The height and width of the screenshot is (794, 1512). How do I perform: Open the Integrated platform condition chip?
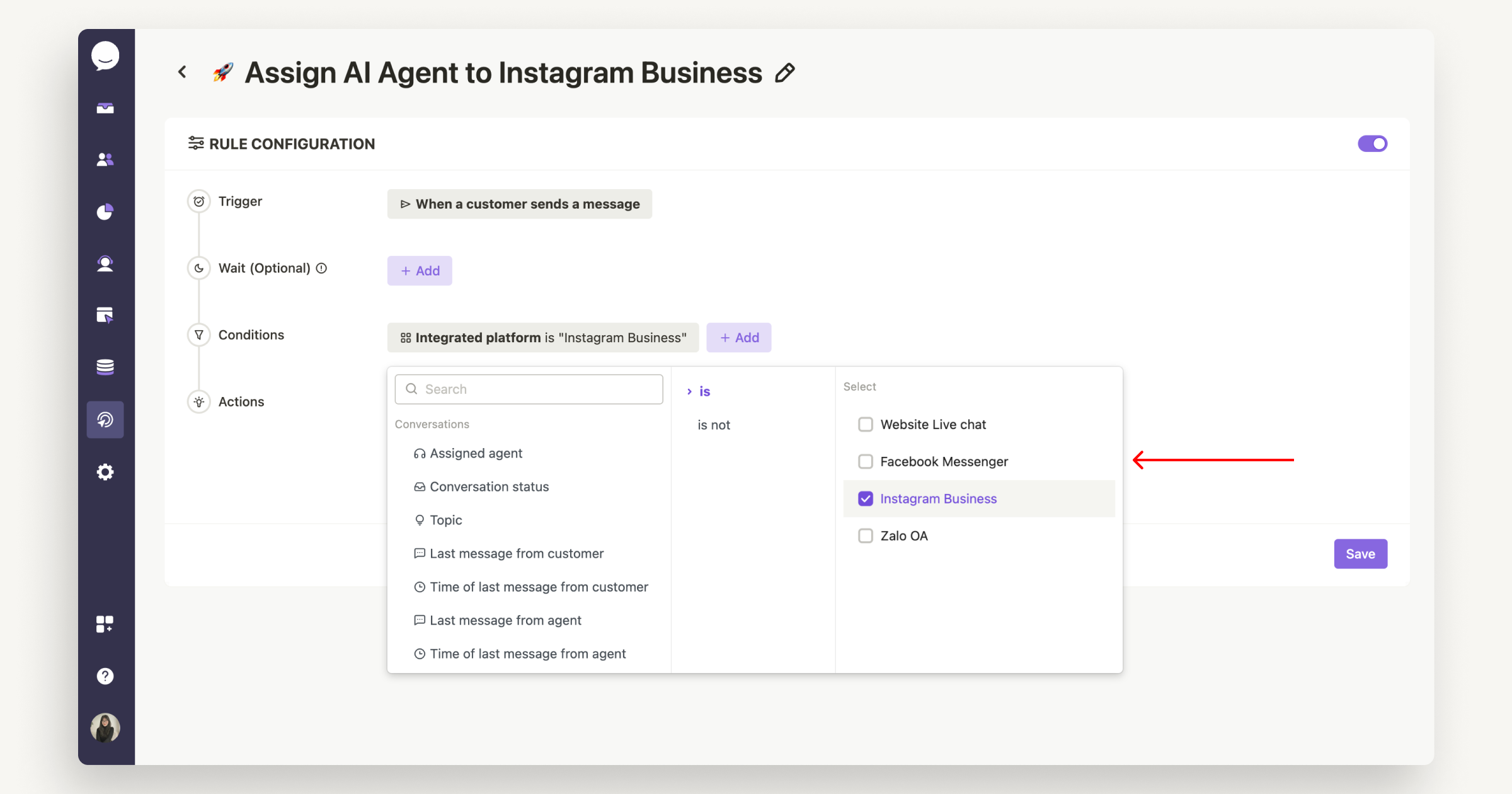tap(543, 337)
